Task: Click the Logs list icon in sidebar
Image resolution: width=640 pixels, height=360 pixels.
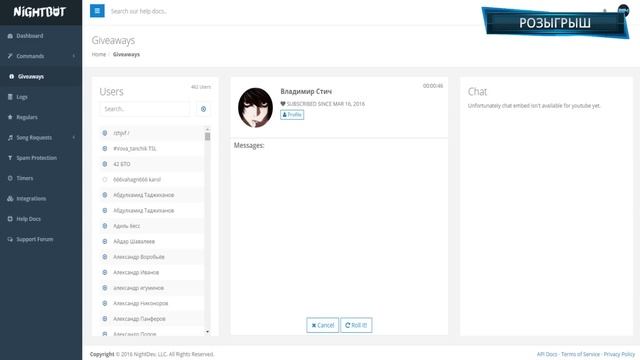Action: [10, 97]
